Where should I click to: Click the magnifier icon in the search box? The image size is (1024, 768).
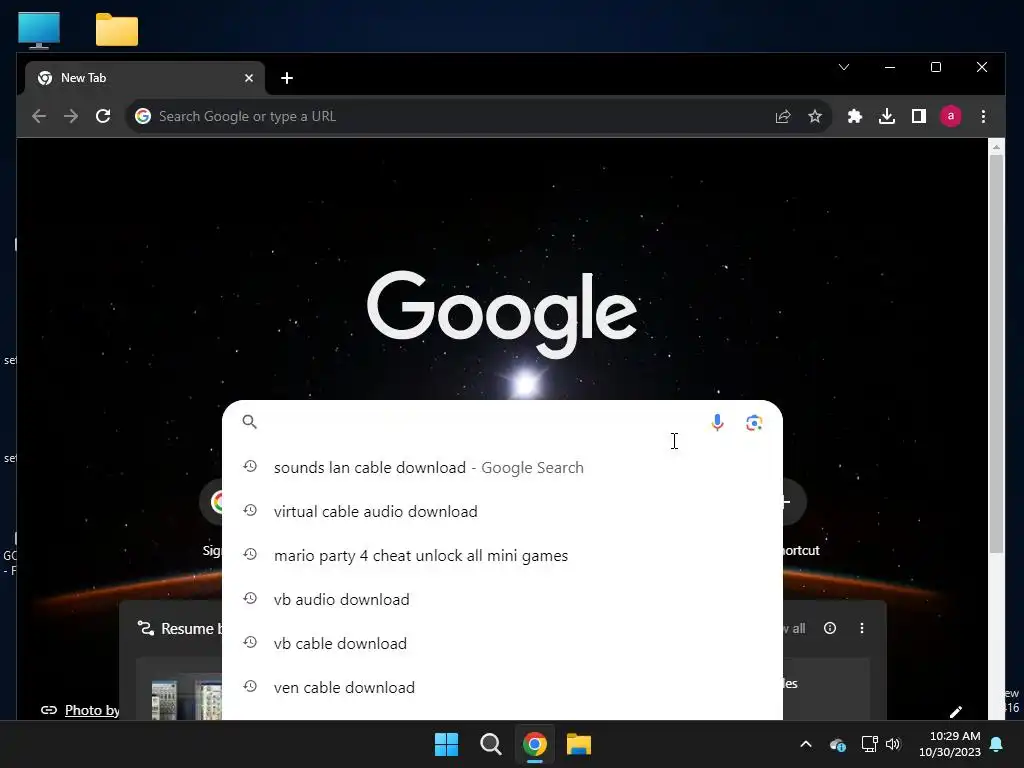[249, 422]
